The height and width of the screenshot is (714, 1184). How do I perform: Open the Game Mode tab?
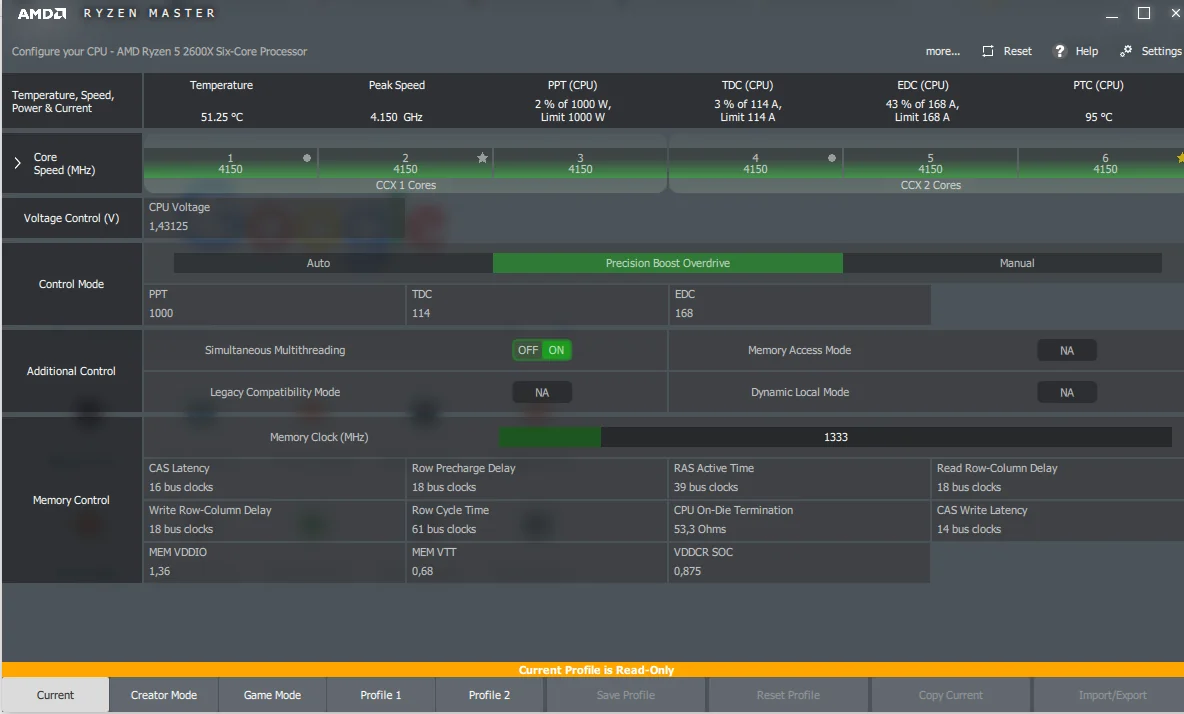(x=273, y=695)
